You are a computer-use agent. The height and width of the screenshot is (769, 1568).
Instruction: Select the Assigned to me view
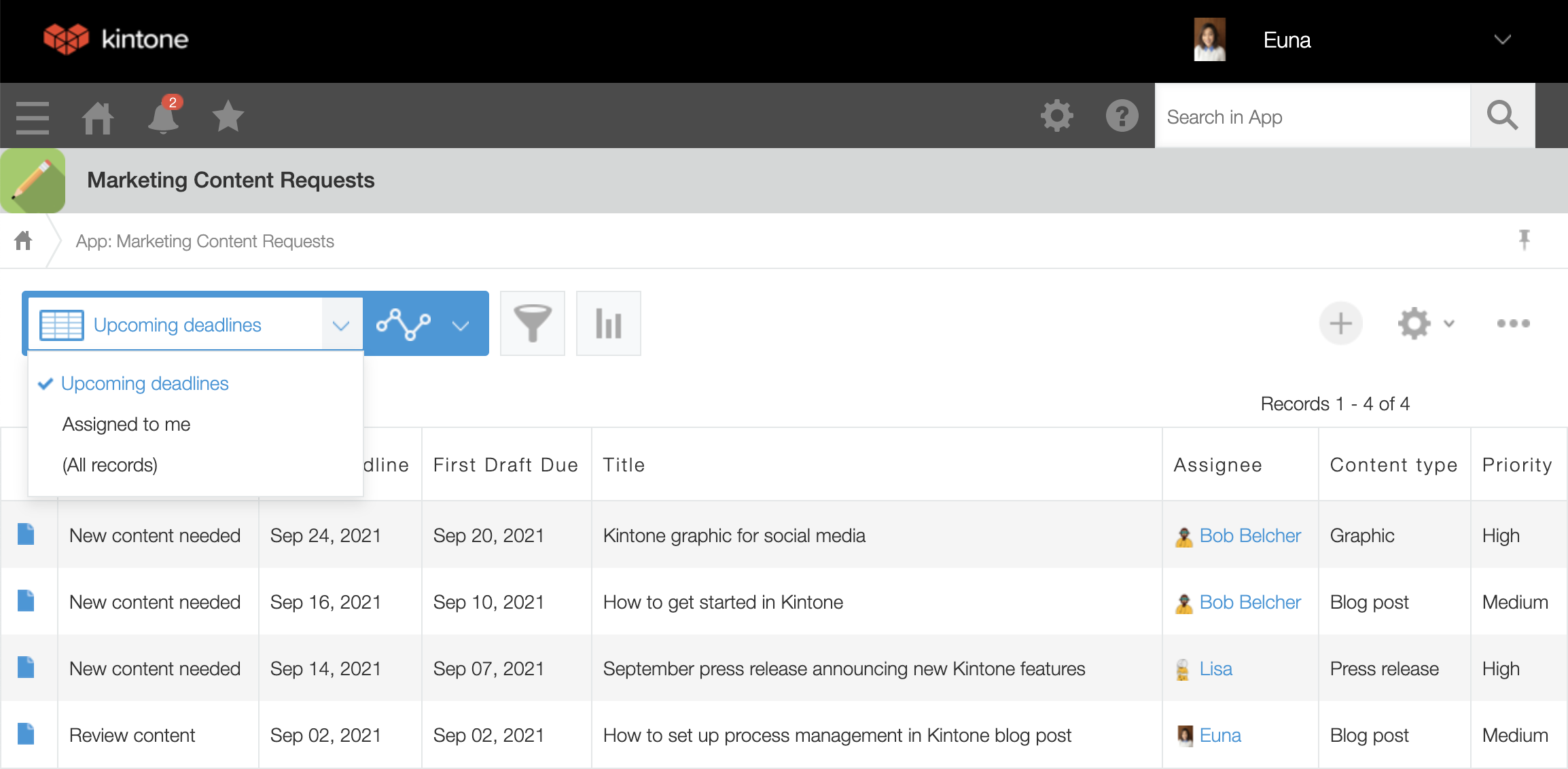point(126,425)
